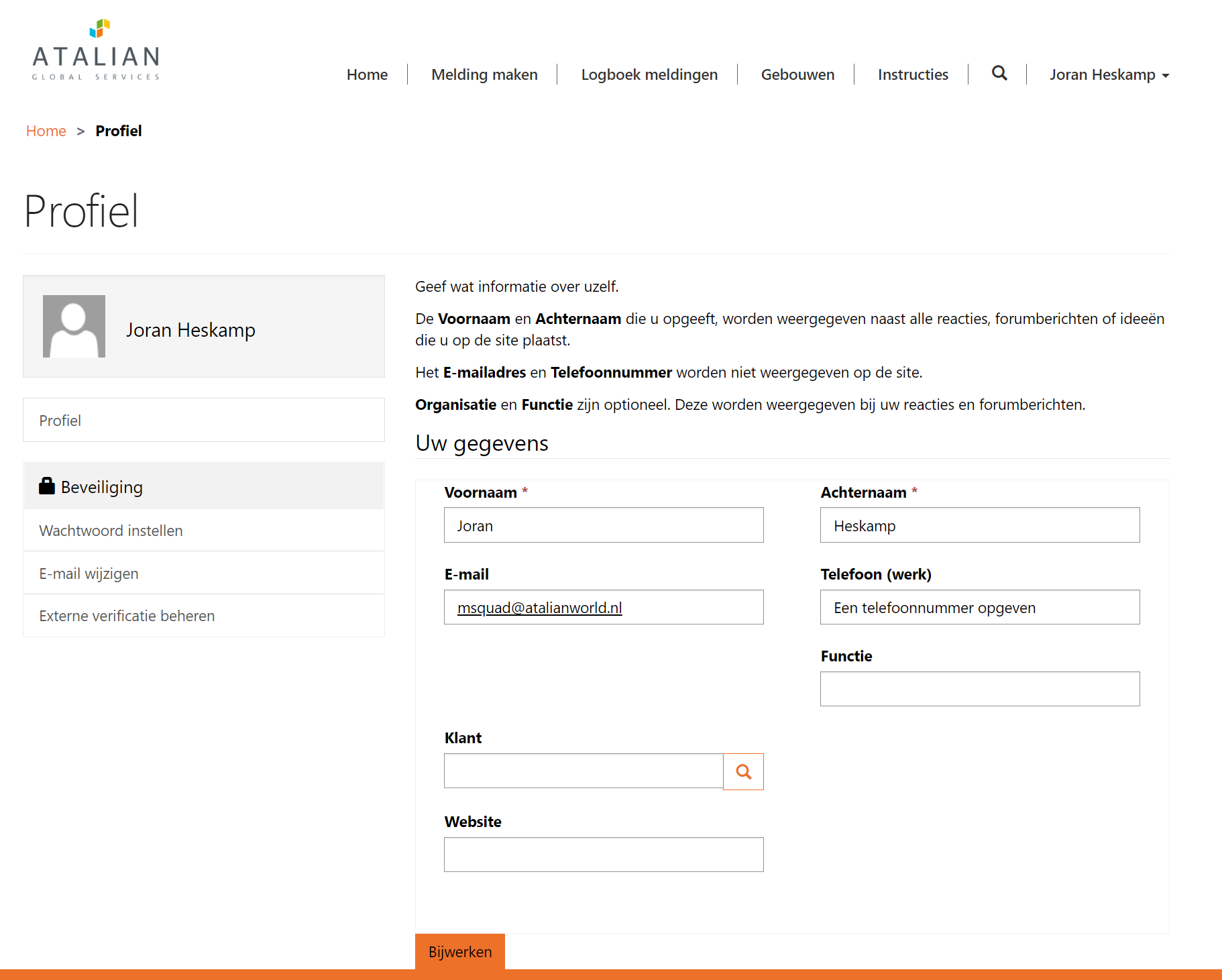The image size is (1222, 980).
Task: Open Wachtwoord instellen in sidebar
Action: click(111, 531)
